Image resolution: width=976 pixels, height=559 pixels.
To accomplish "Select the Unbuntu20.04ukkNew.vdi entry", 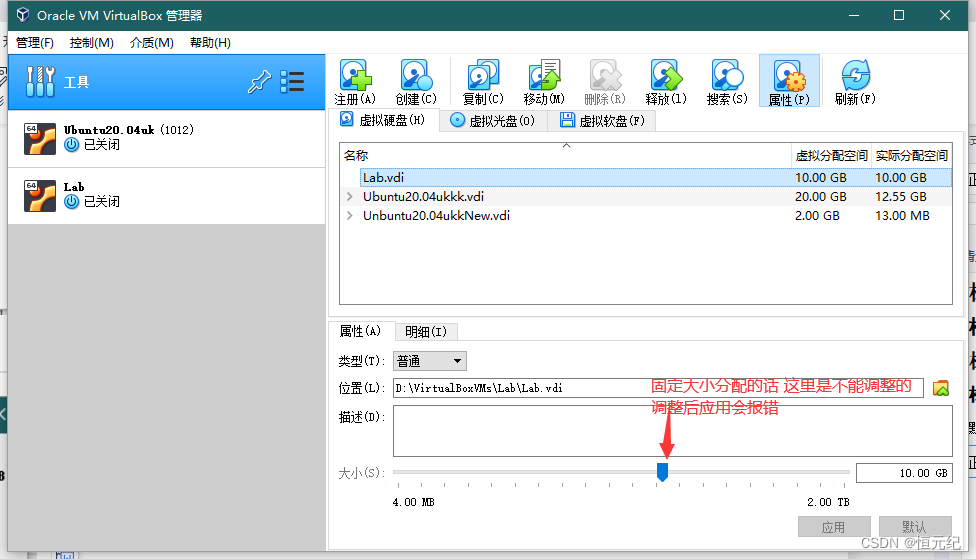I will click(436, 215).
